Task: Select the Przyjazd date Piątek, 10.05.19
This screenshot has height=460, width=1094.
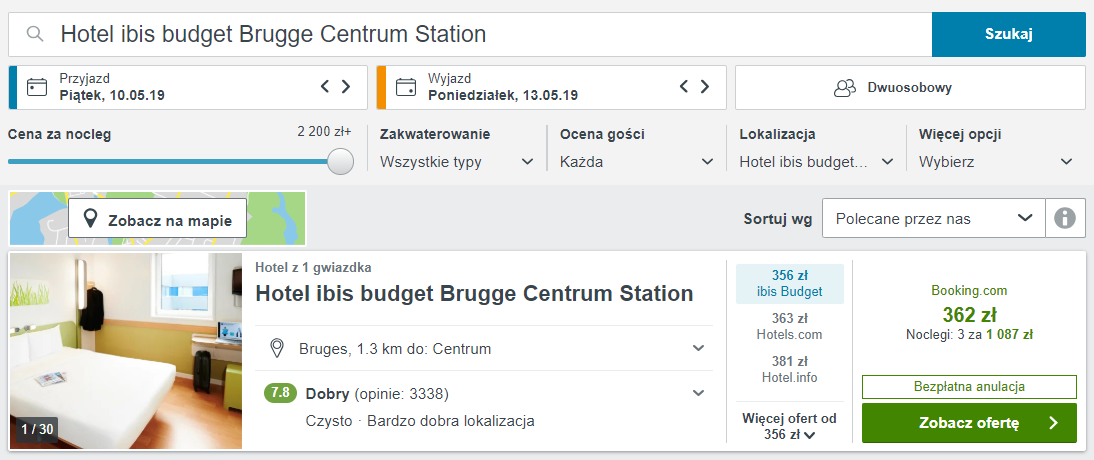Action: [x=112, y=96]
